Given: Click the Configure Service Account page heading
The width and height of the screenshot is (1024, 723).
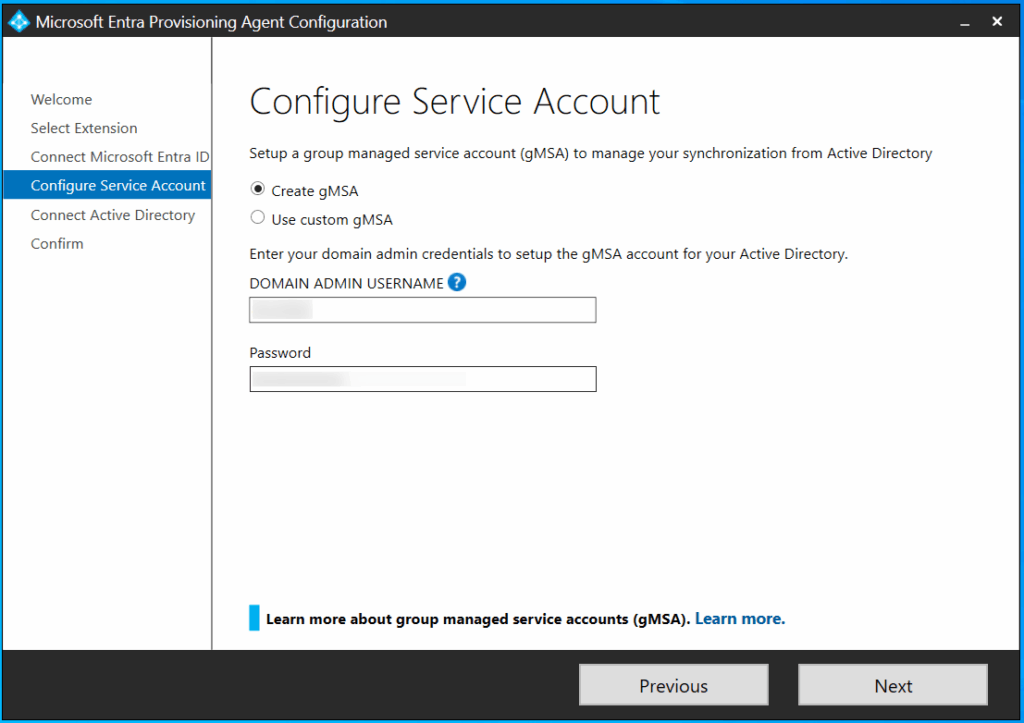Looking at the screenshot, I should coord(454,102).
